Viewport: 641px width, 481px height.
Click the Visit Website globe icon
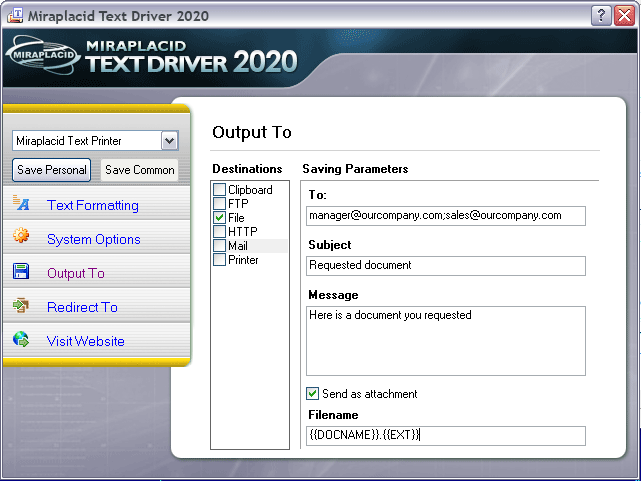(x=21, y=339)
